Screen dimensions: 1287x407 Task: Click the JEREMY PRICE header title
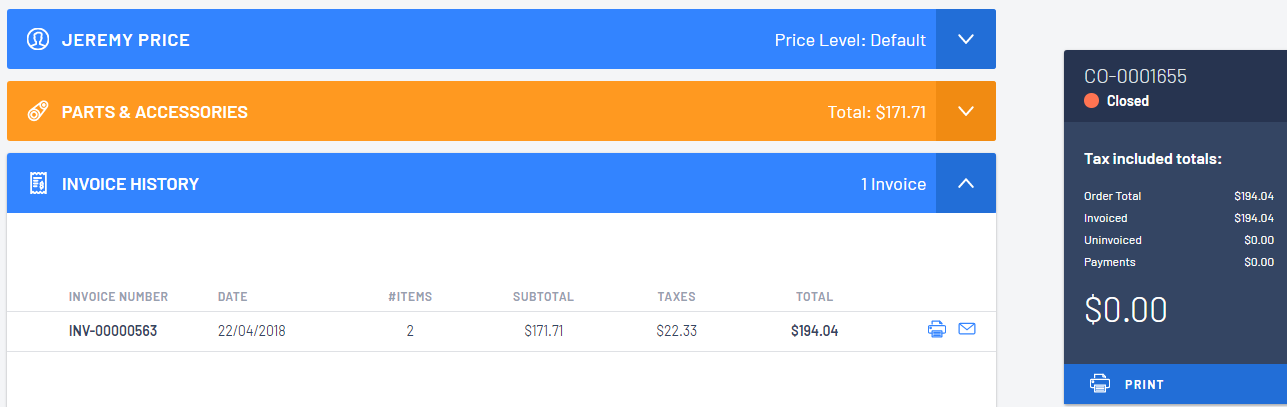click(x=126, y=40)
